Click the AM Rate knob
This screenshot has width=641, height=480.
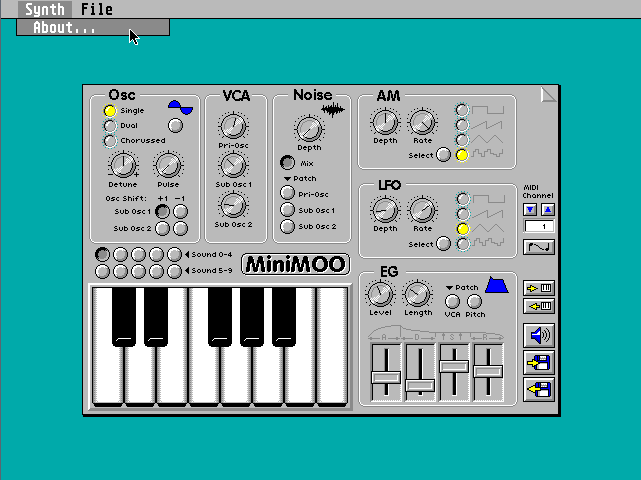tap(422, 122)
